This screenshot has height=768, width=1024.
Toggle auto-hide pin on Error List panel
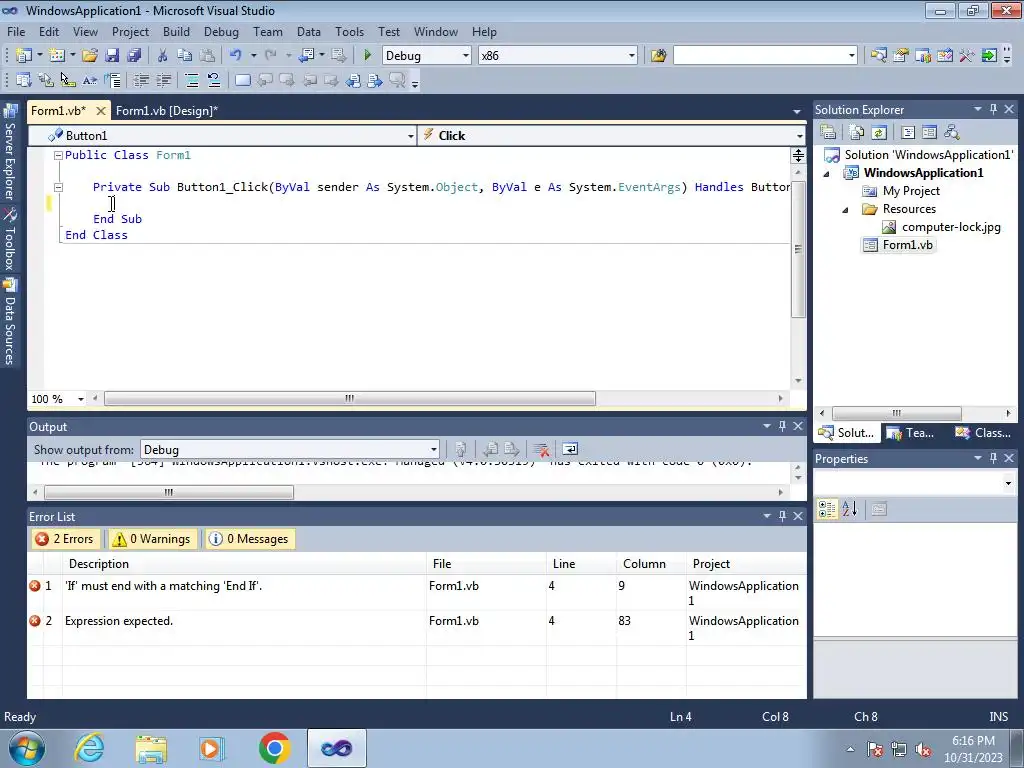pos(782,516)
